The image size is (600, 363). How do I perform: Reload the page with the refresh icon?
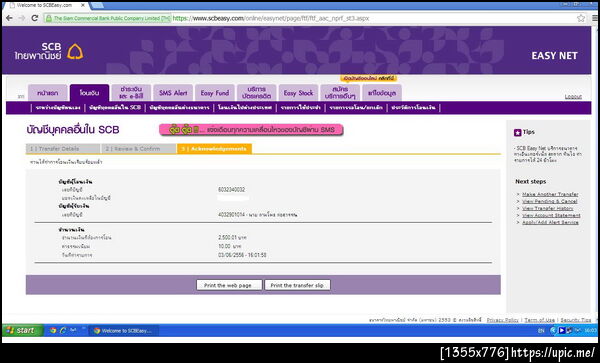point(34,18)
